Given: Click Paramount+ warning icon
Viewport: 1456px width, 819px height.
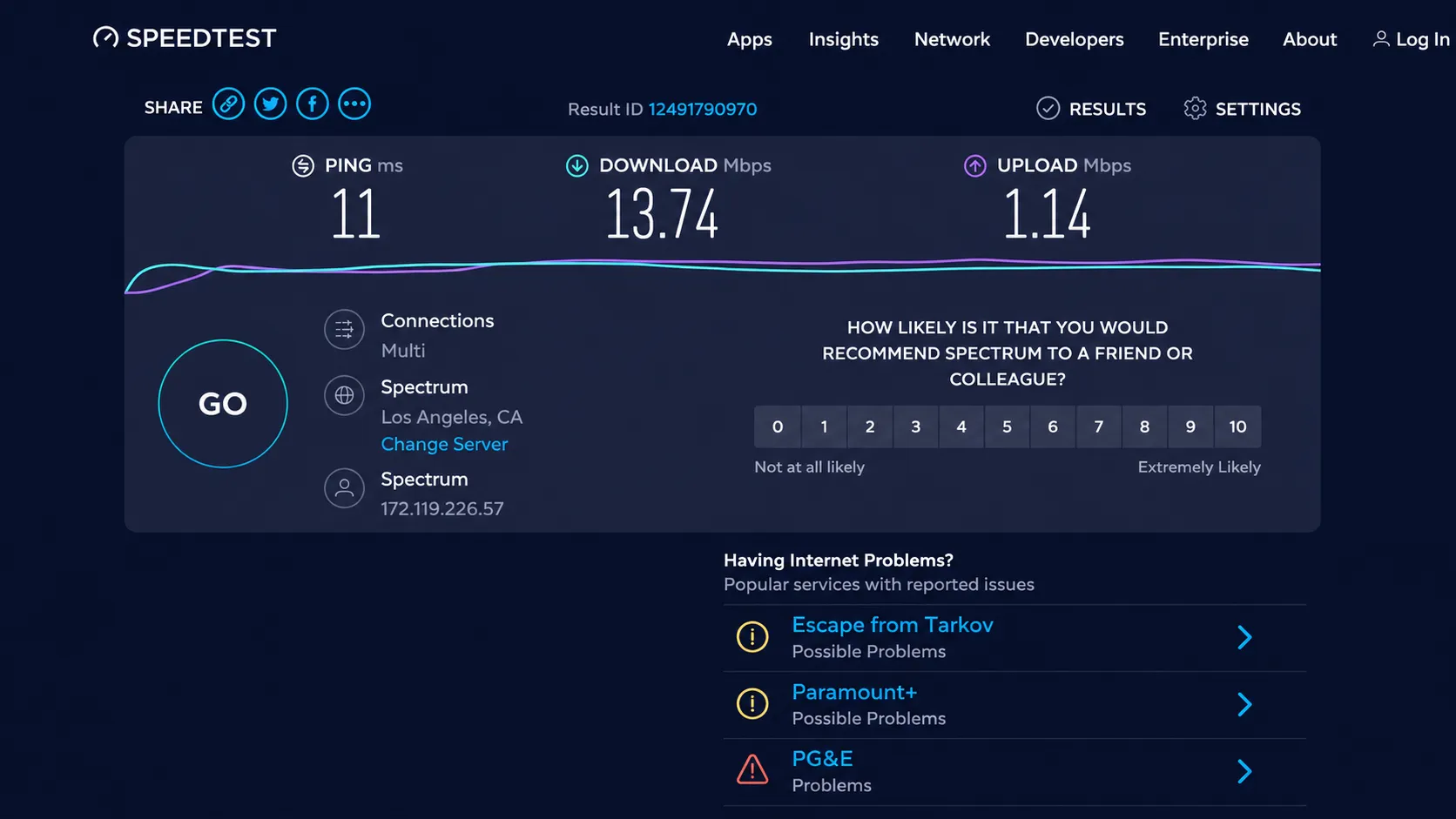Looking at the screenshot, I should click(x=752, y=703).
